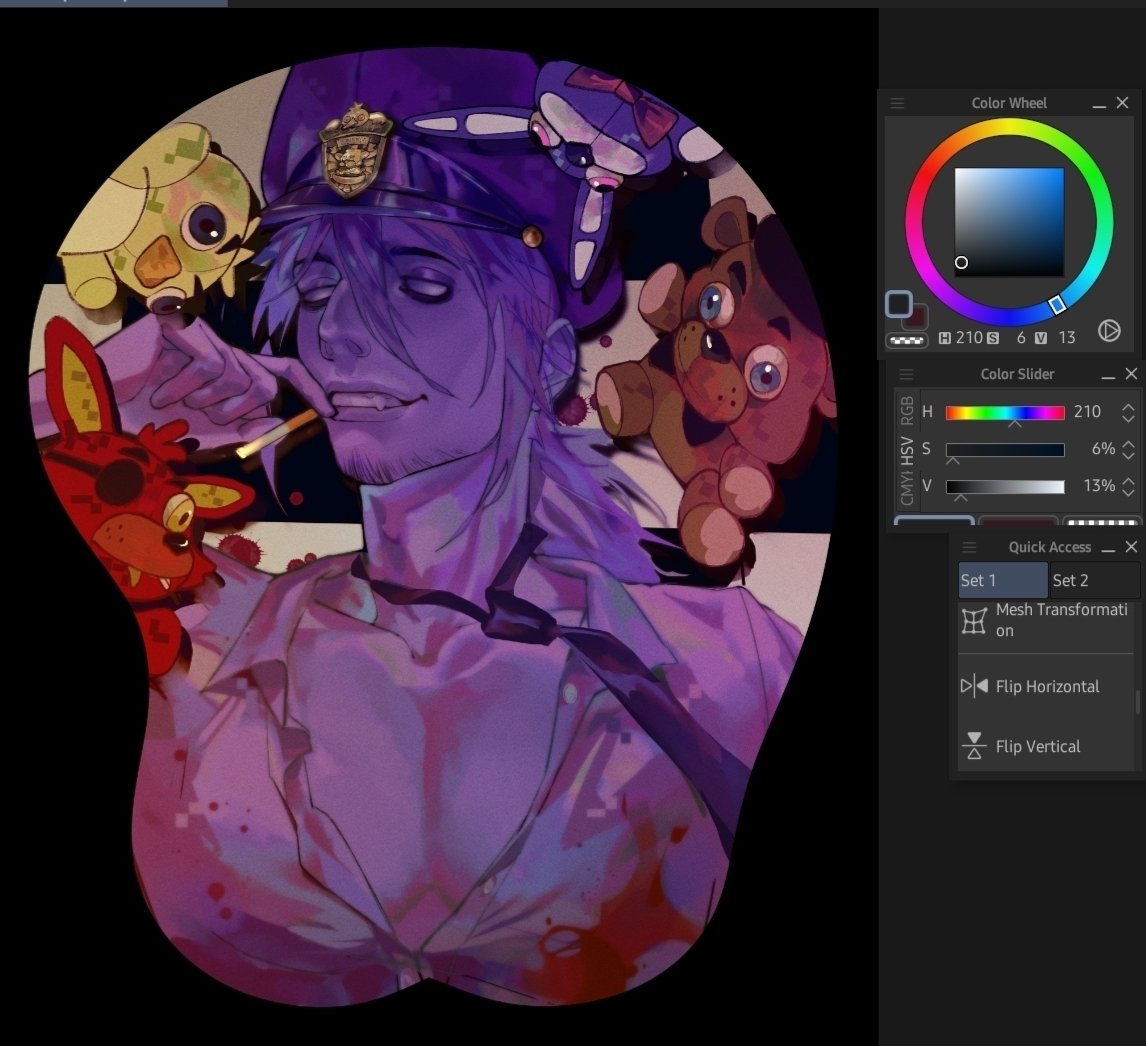Click the Color Wheel panel title
The image size is (1146, 1046).
1009,103
